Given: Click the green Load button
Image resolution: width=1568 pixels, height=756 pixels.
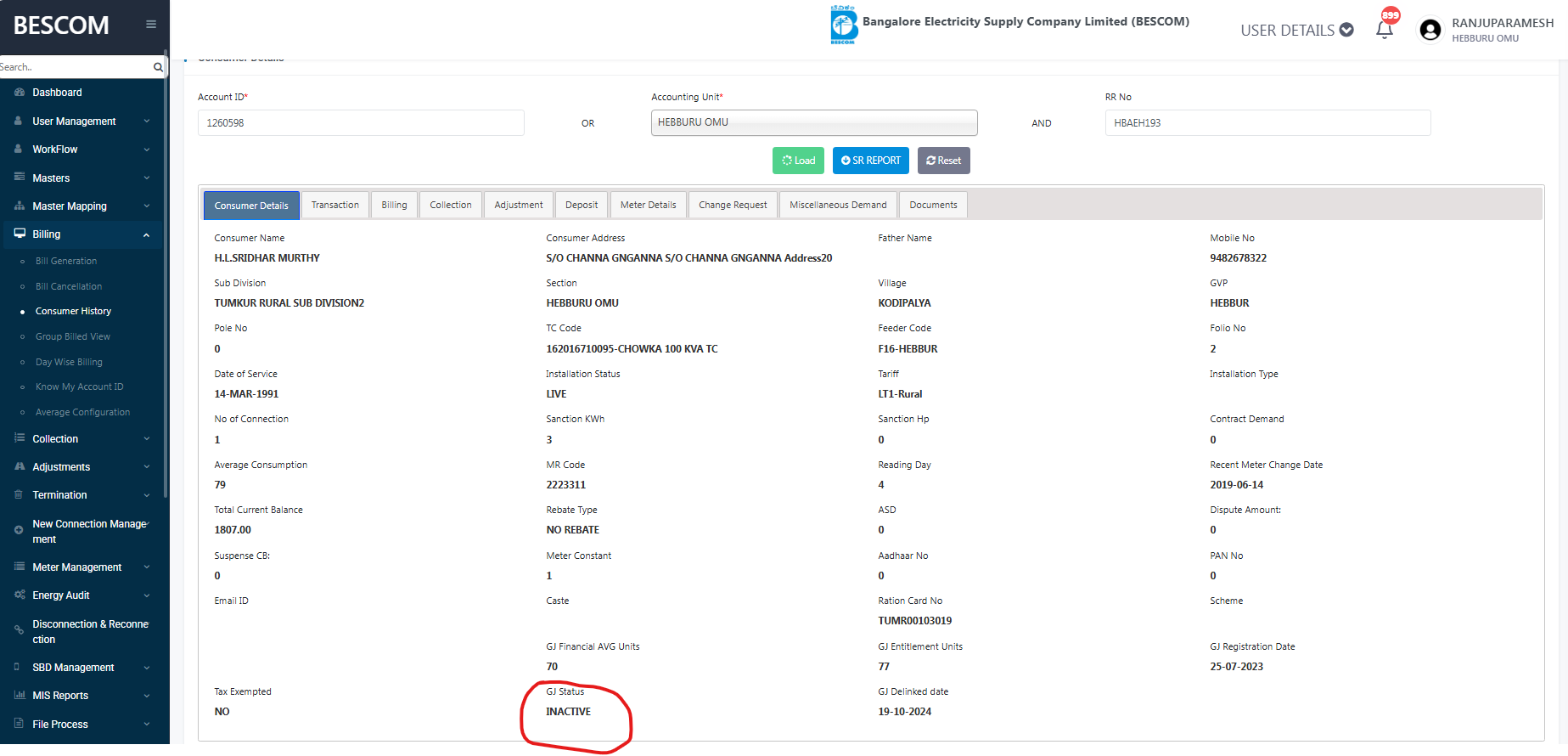Looking at the screenshot, I should [x=798, y=161].
